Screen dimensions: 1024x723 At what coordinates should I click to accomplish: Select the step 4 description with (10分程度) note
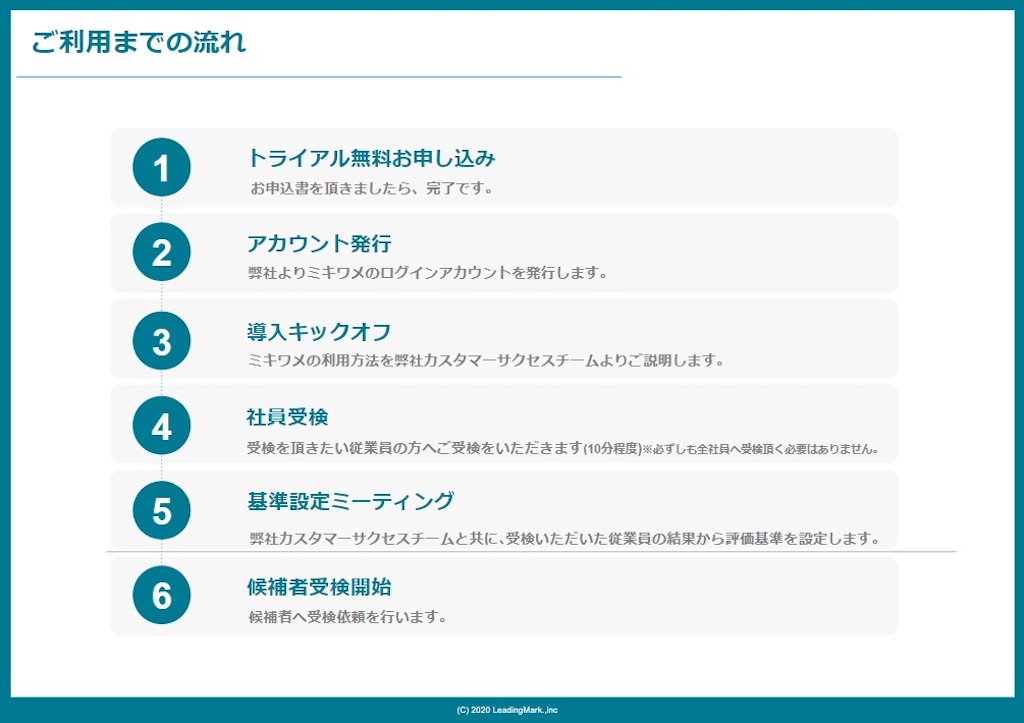tap(563, 448)
